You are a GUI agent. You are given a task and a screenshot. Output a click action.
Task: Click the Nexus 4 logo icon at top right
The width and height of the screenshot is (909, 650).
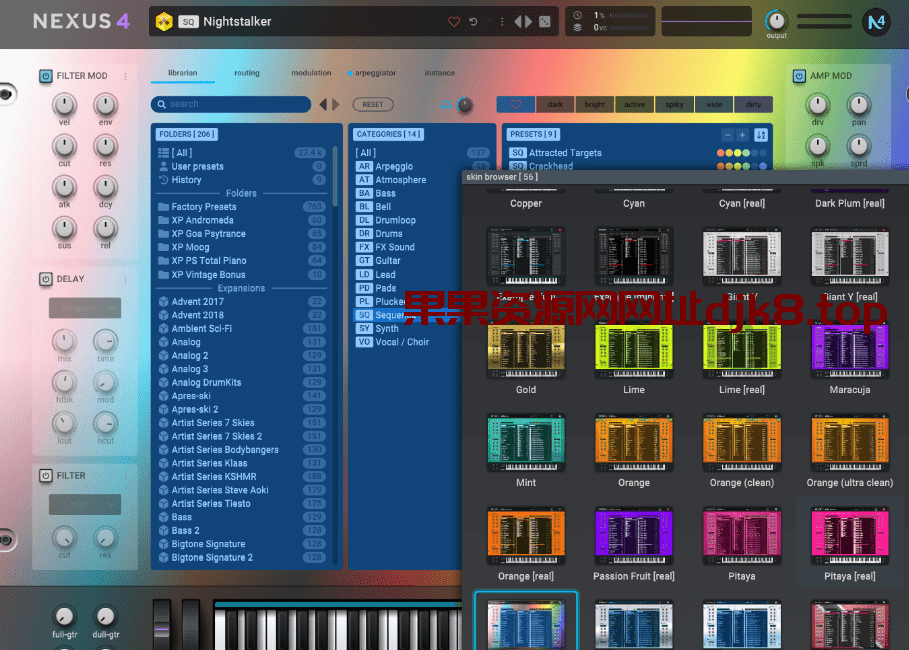[876, 21]
